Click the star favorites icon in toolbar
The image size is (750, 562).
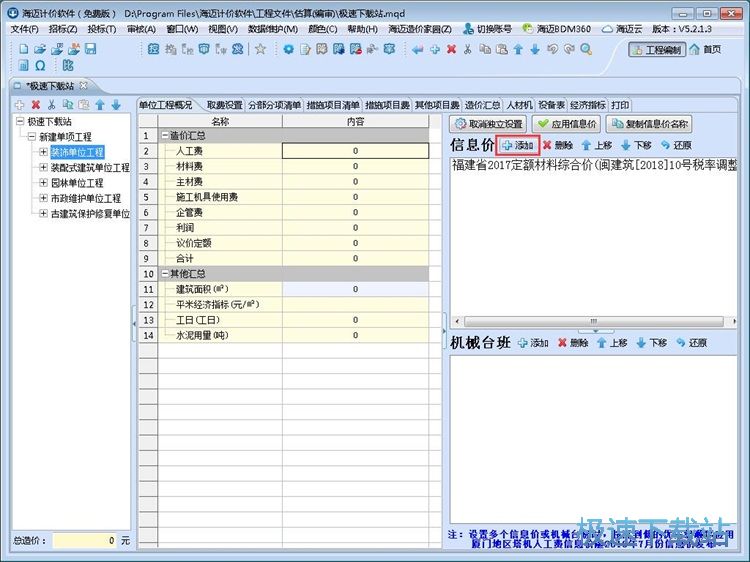pos(260,49)
